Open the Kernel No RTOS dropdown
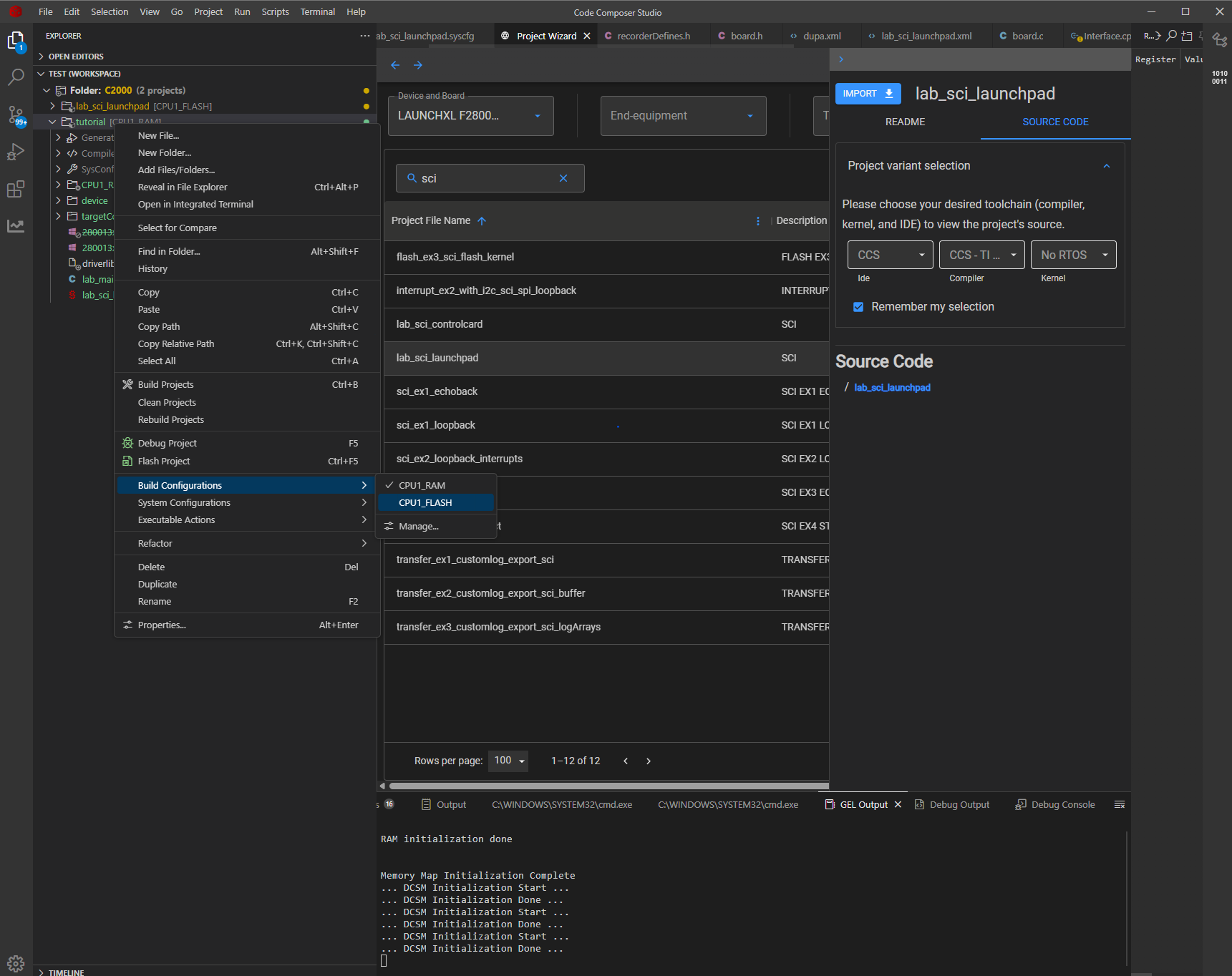Screen dimensions: 1232x976 (x=1073, y=255)
